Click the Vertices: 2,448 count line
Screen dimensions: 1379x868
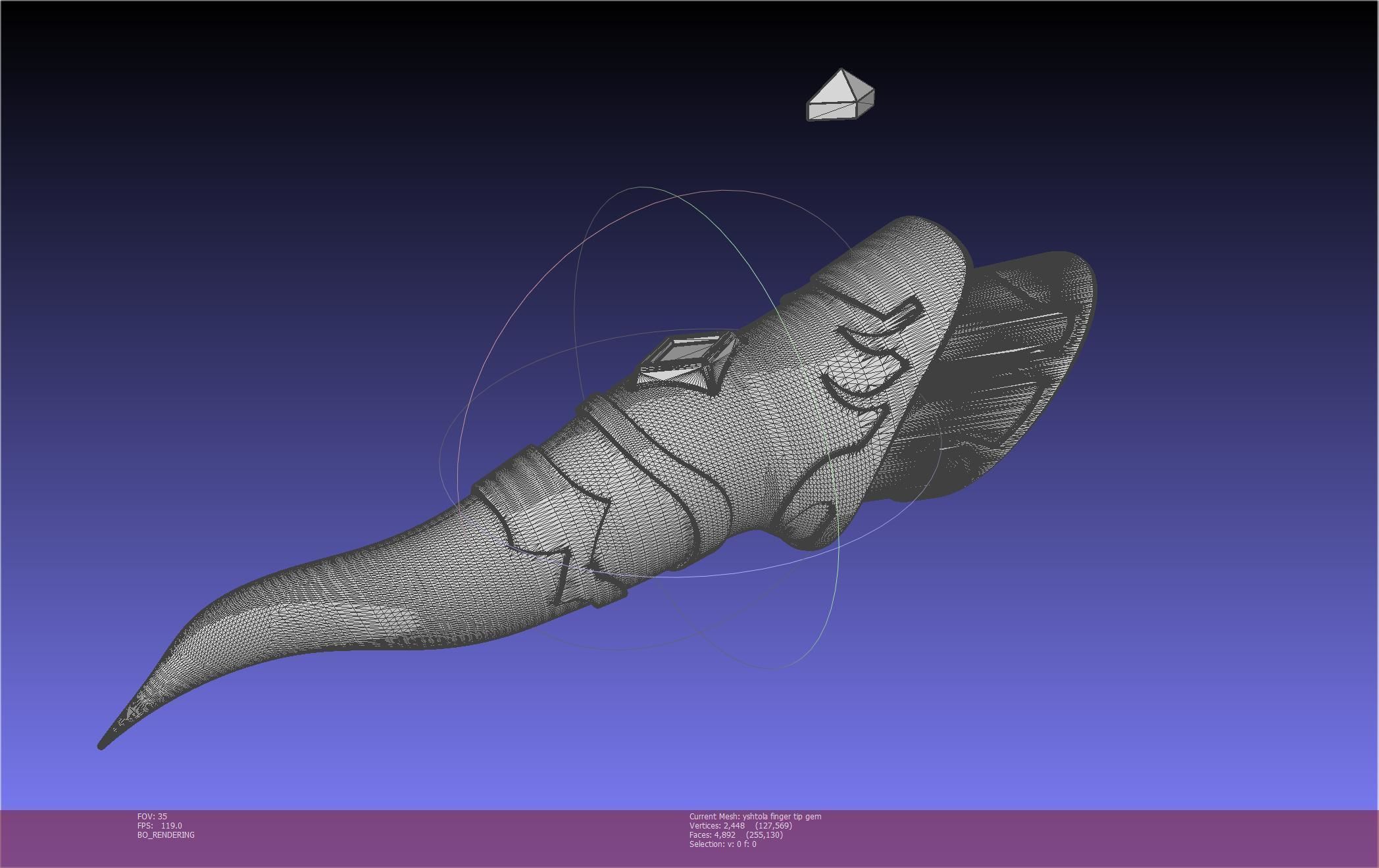[x=741, y=825]
